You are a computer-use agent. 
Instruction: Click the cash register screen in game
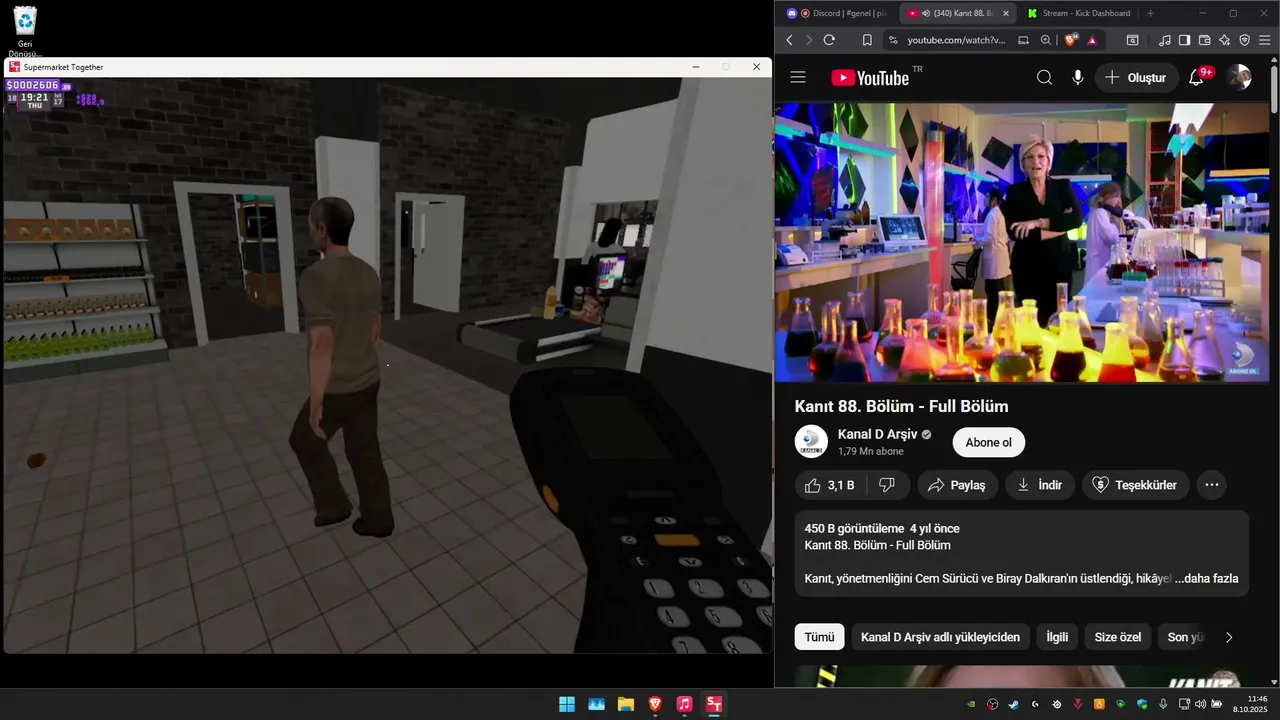click(x=609, y=271)
